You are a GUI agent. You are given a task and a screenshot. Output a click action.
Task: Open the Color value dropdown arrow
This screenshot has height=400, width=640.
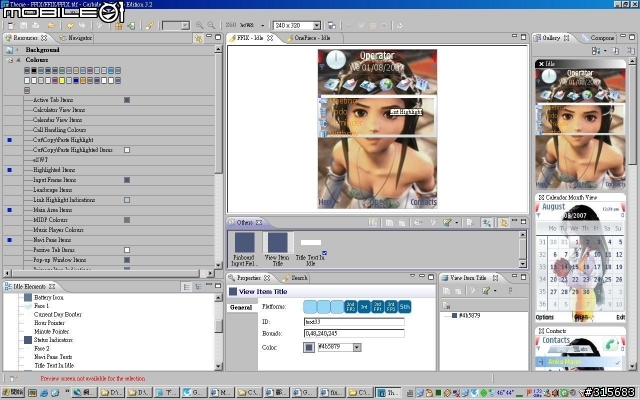(x=357, y=347)
